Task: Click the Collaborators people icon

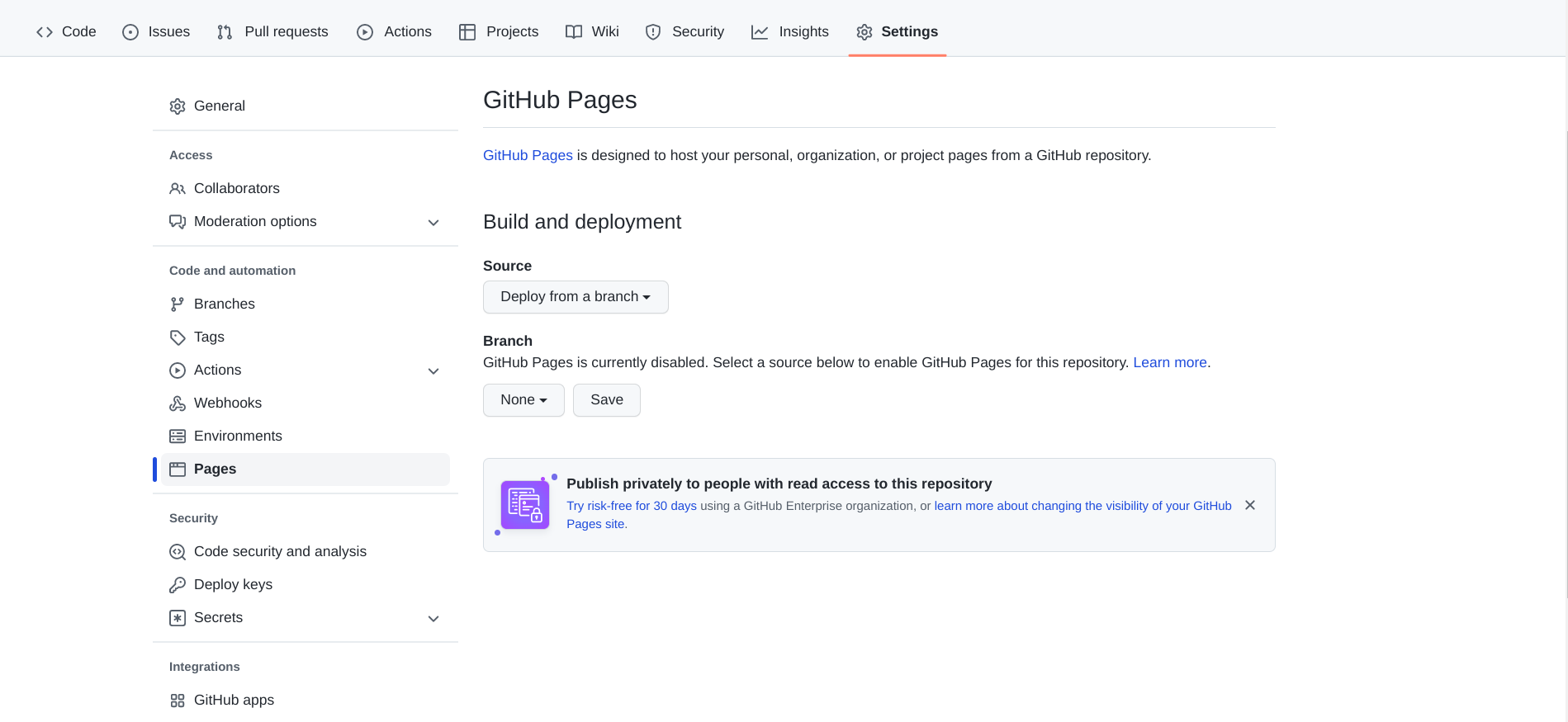Action: [x=178, y=189]
